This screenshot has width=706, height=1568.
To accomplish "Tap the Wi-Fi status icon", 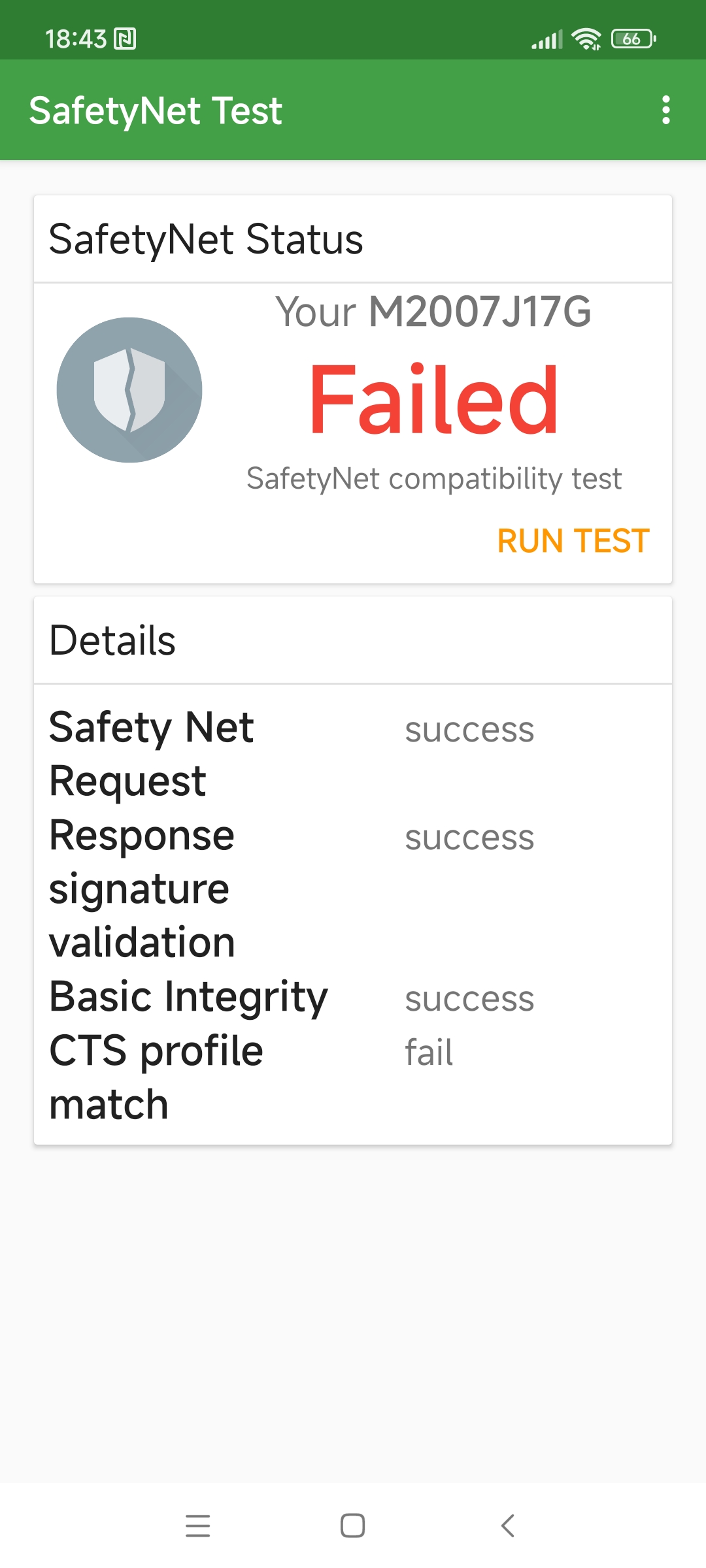I will (x=586, y=39).
